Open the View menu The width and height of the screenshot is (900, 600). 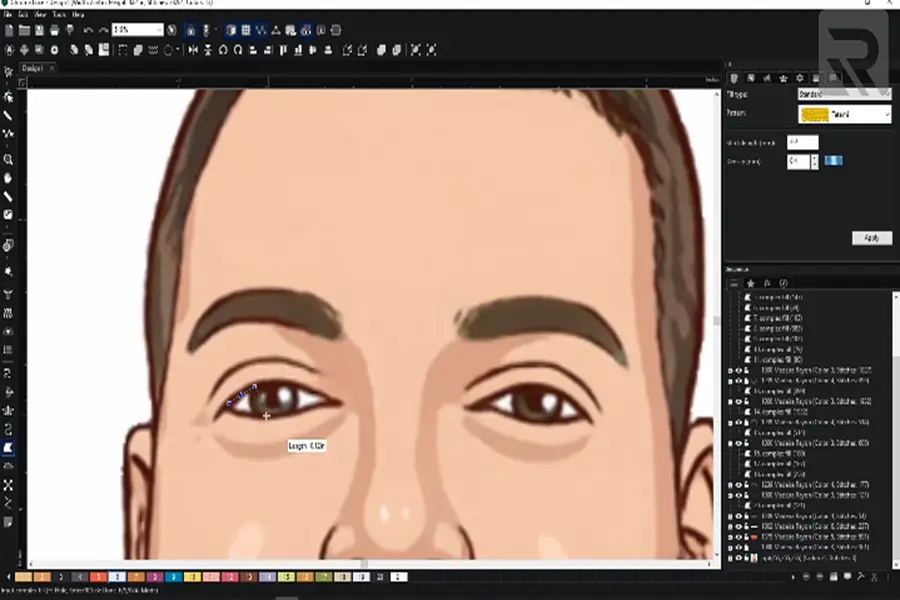coord(40,14)
